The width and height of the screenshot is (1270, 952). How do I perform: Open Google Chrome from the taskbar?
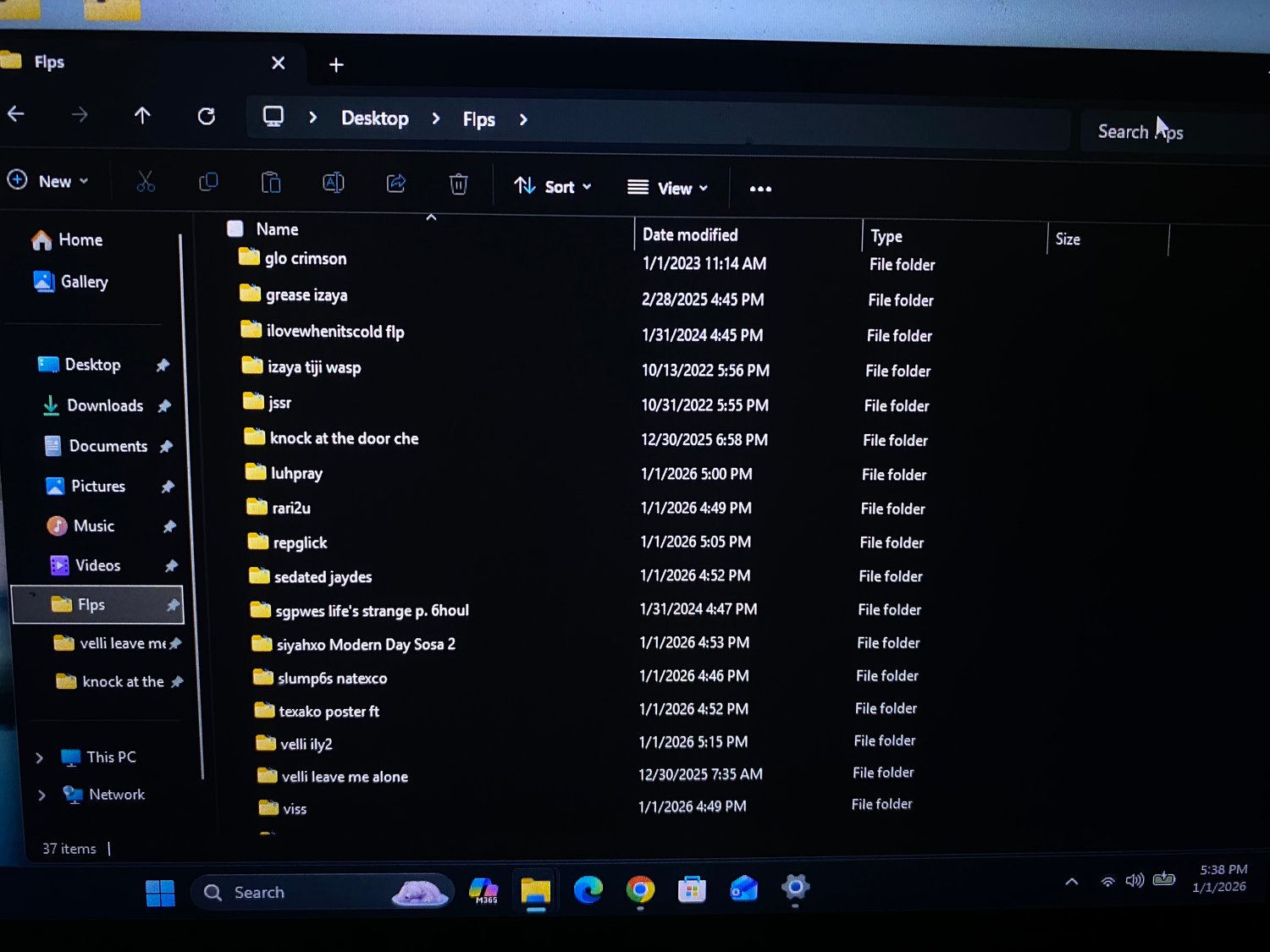[x=640, y=889]
